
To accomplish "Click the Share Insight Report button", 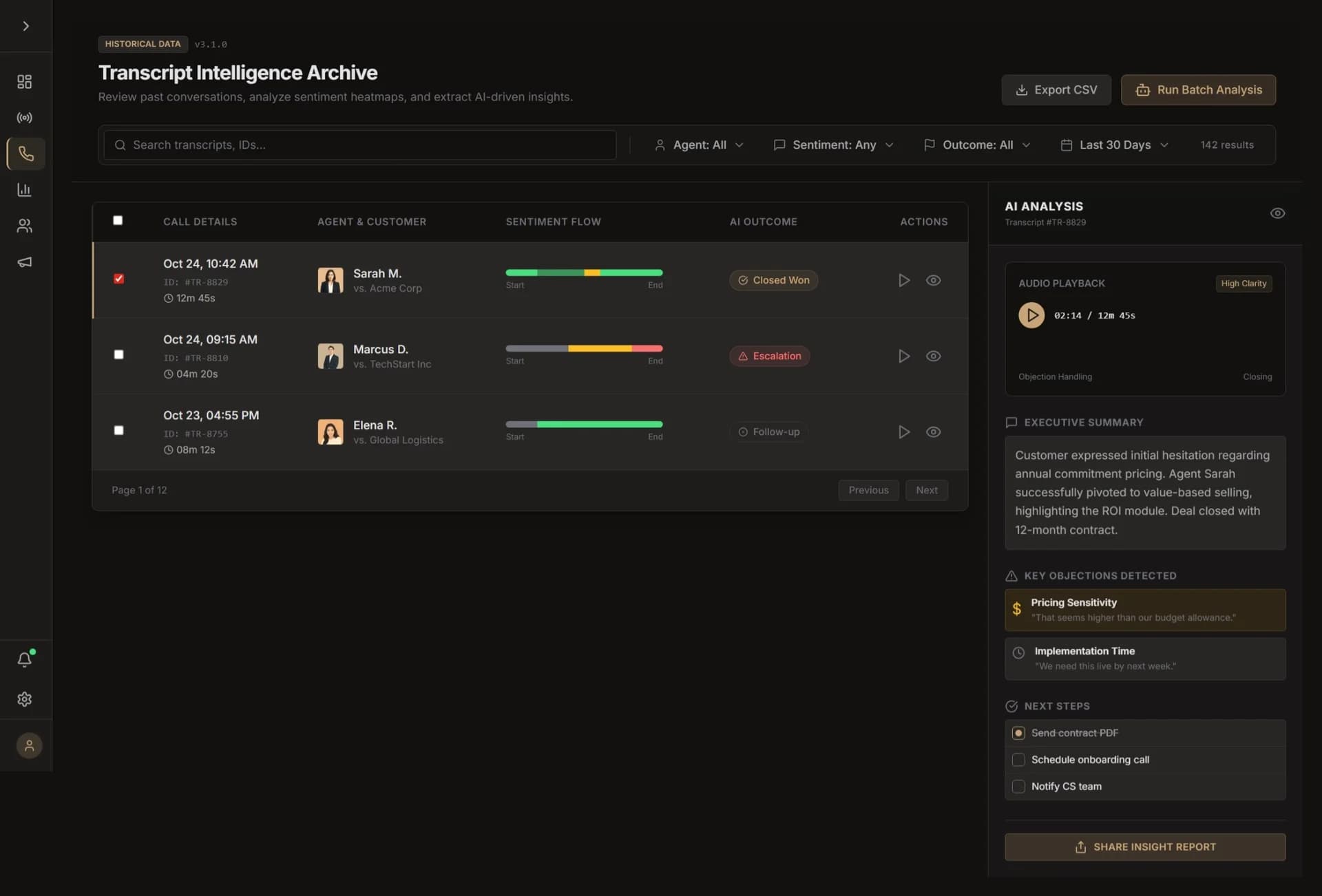I will (x=1145, y=847).
